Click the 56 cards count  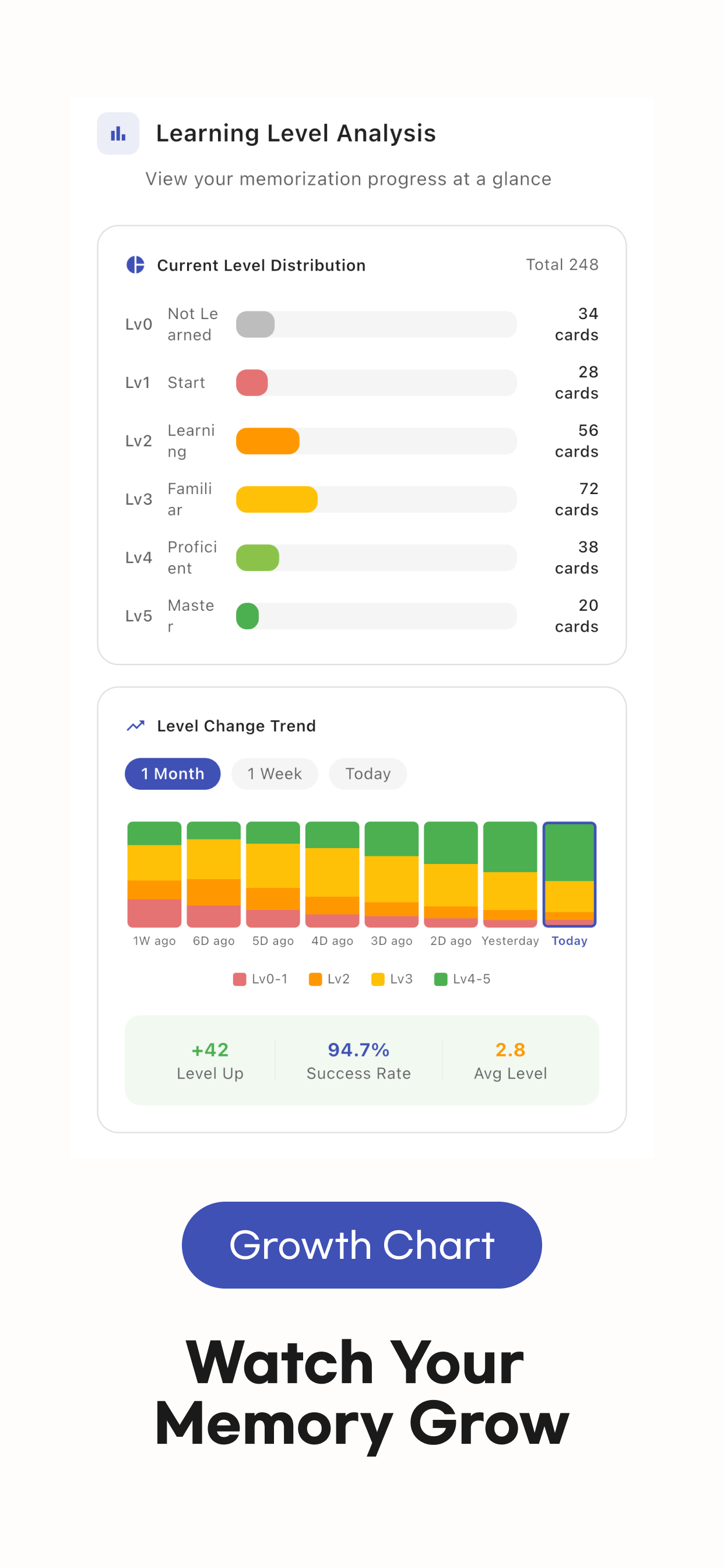point(577,442)
